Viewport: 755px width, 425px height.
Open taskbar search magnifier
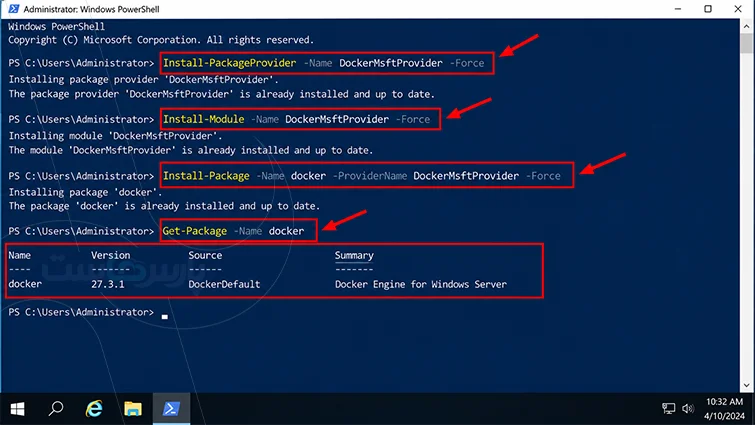point(56,409)
